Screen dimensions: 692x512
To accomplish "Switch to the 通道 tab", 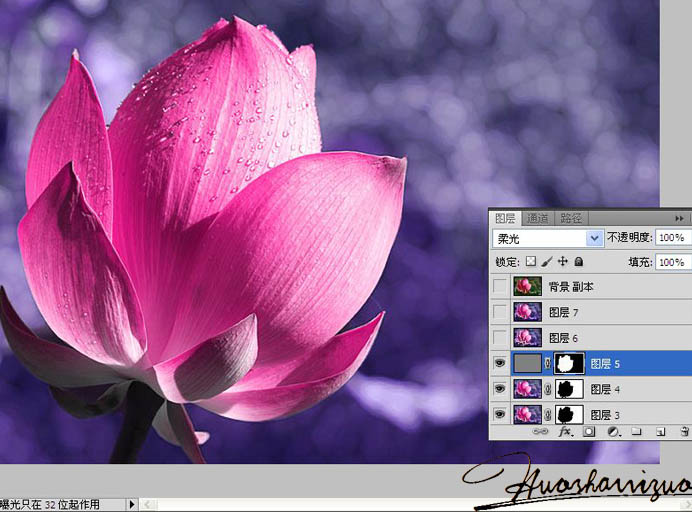I will (x=537, y=218).
